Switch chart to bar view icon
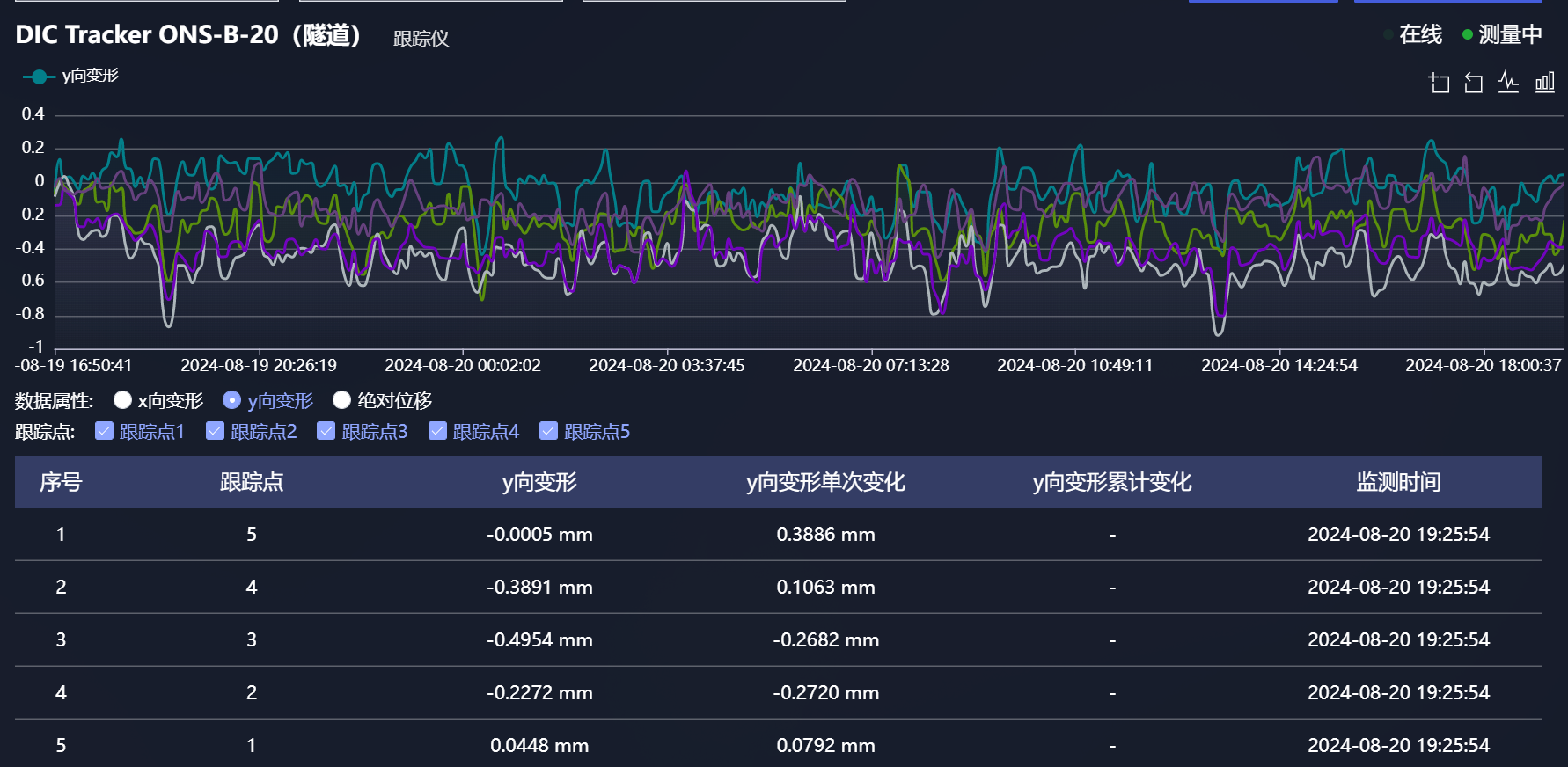The height and width of the screenshot is (767, 1568). (1545, 83)
